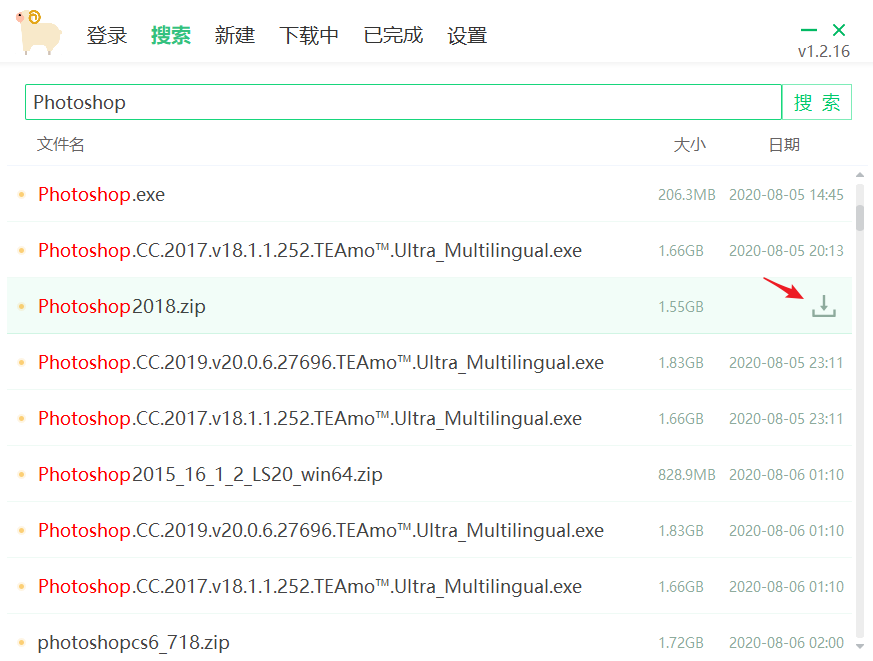Sort by 文件名 column header

tap(61, 145)
